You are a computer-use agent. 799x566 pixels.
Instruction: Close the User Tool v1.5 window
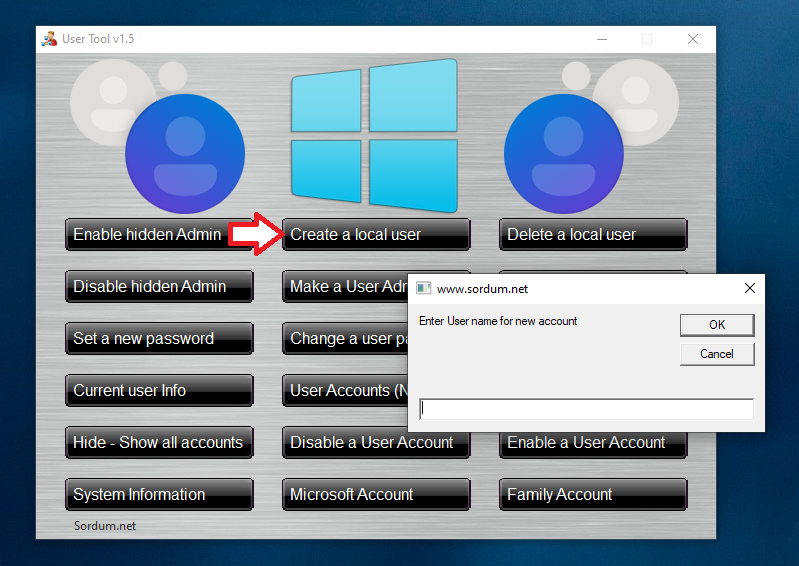[x=693, y=39]
